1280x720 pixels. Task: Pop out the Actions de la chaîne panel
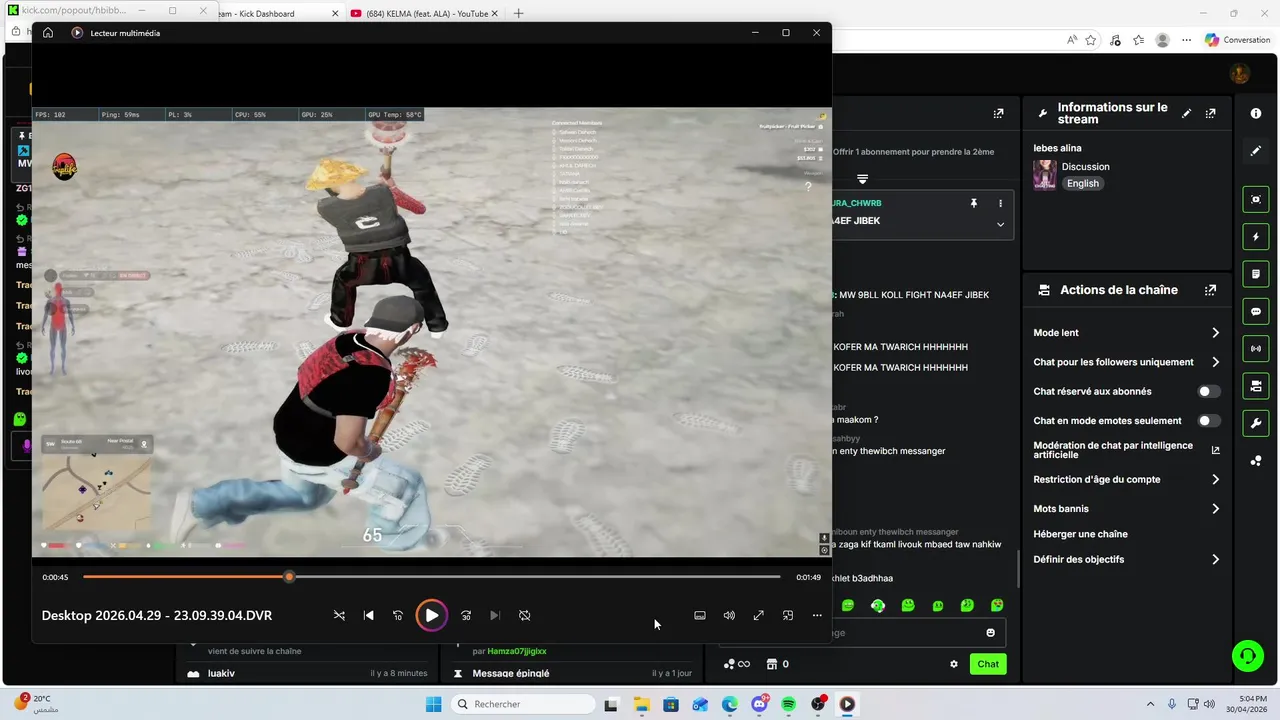click(1211, 290)
